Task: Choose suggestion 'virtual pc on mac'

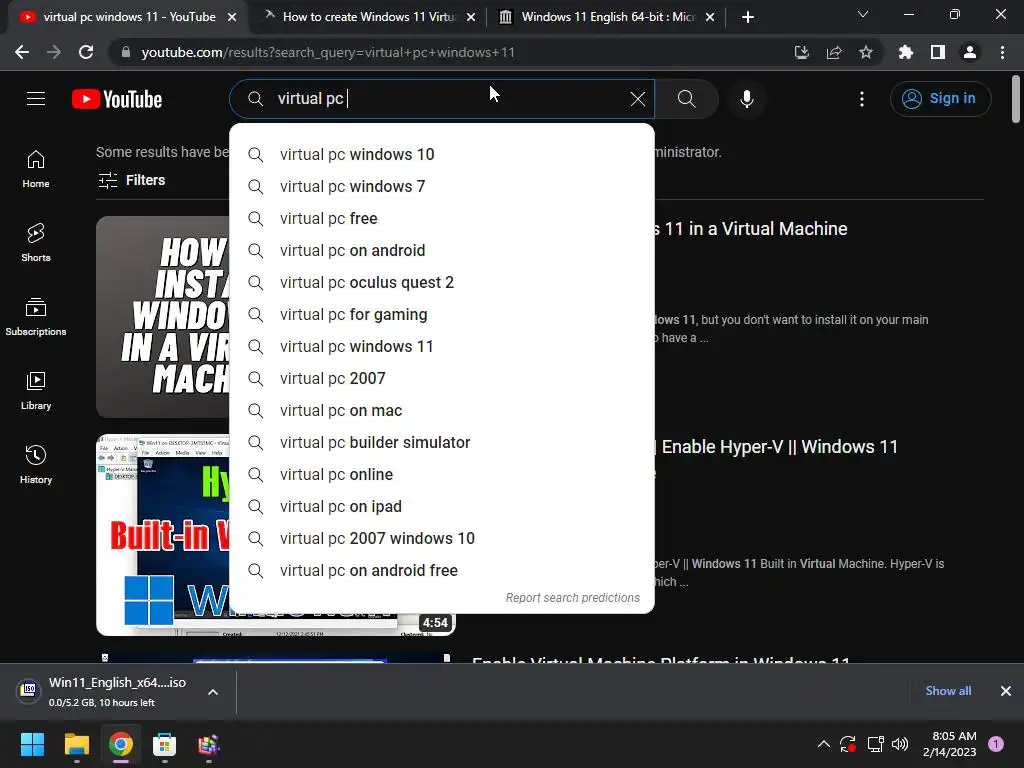Action: [x=442, y=411]
